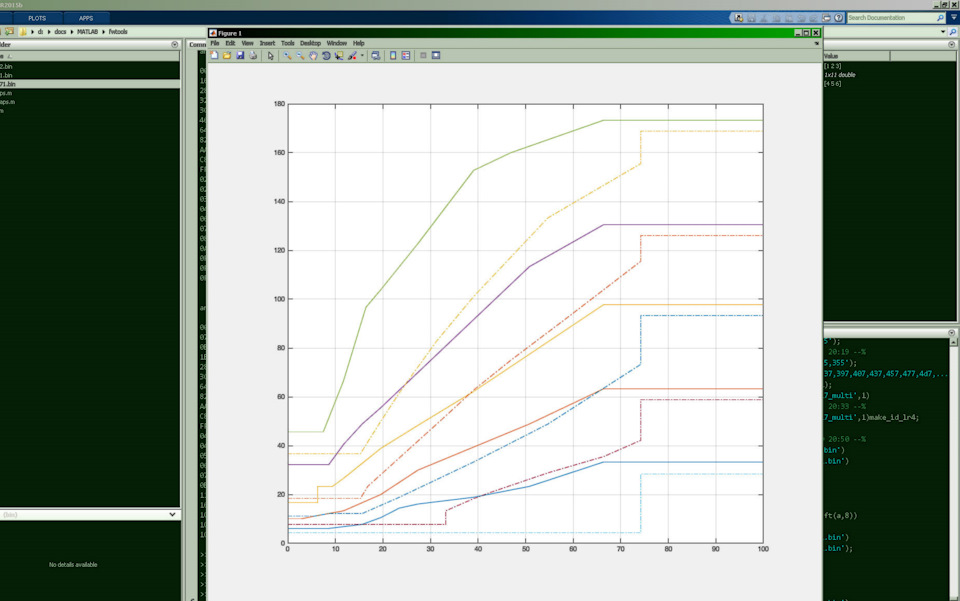Click Command History scrollbar up arrow
The image size is (960, 601).
pyautogui.click(x=953, y=342)
